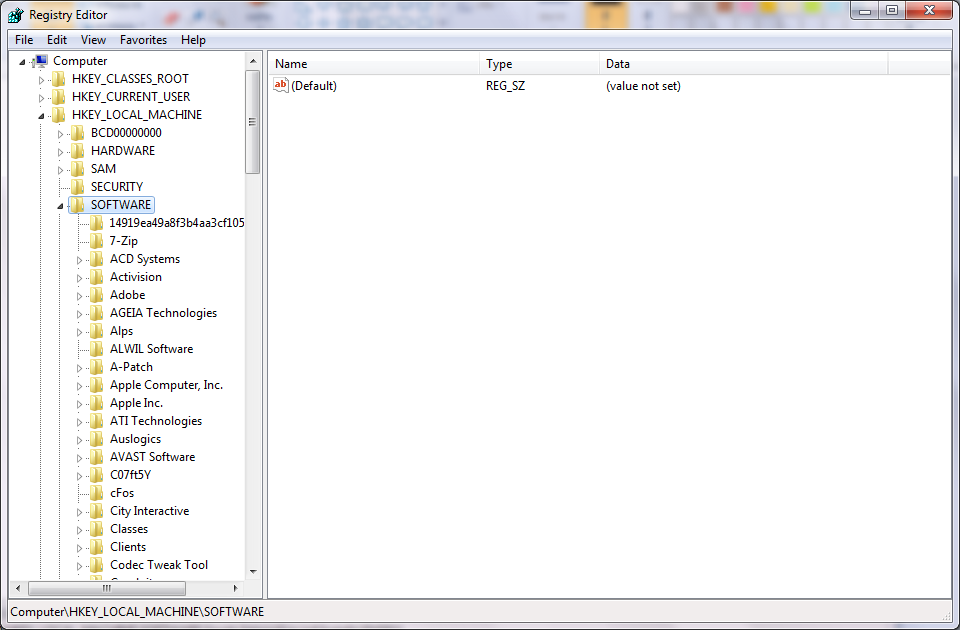Click the HARDWARE folder icon
Viewport: 960px width, 630px height.
pos(78,151)
